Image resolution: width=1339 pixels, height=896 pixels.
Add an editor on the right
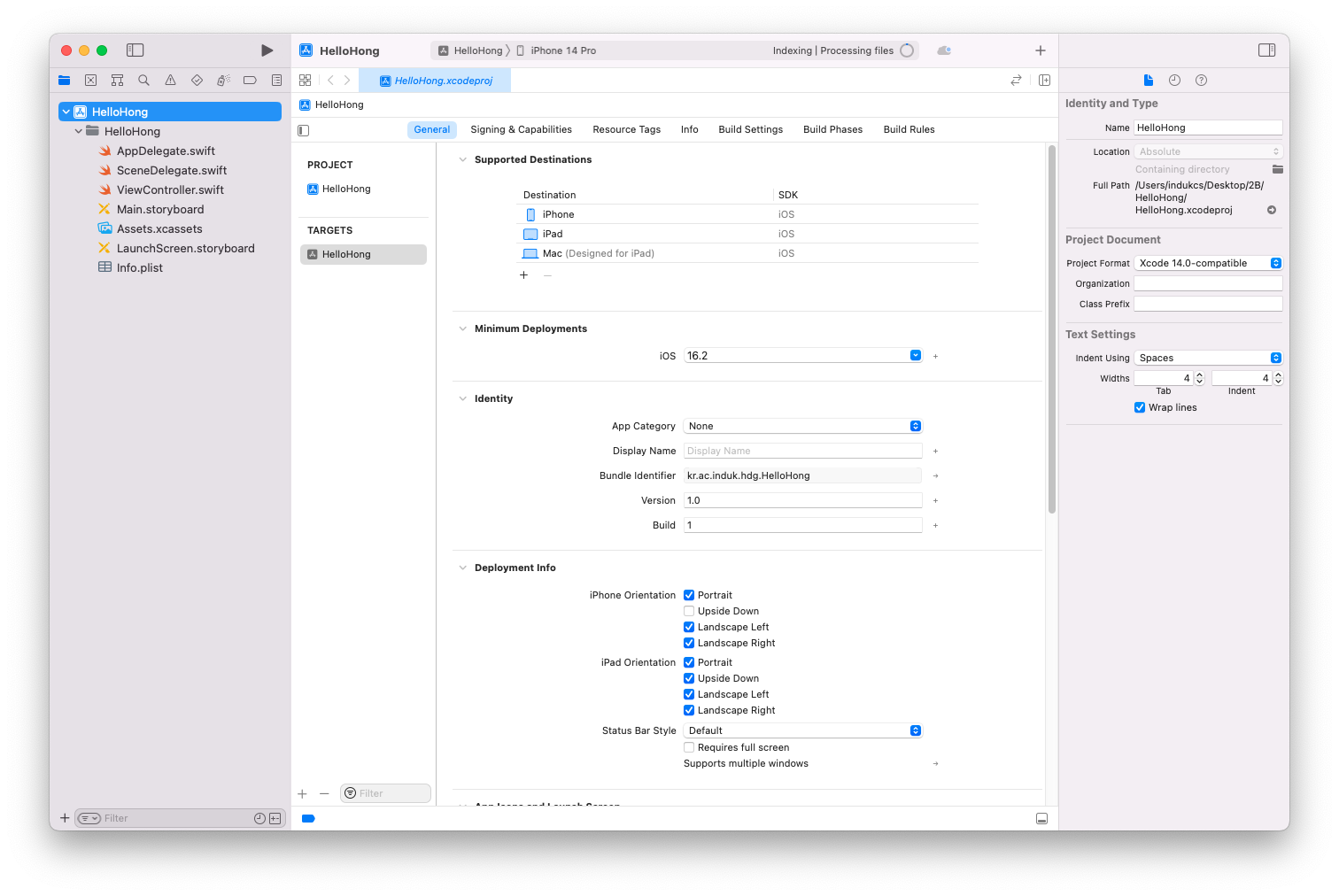click(x=1044, y=81)
